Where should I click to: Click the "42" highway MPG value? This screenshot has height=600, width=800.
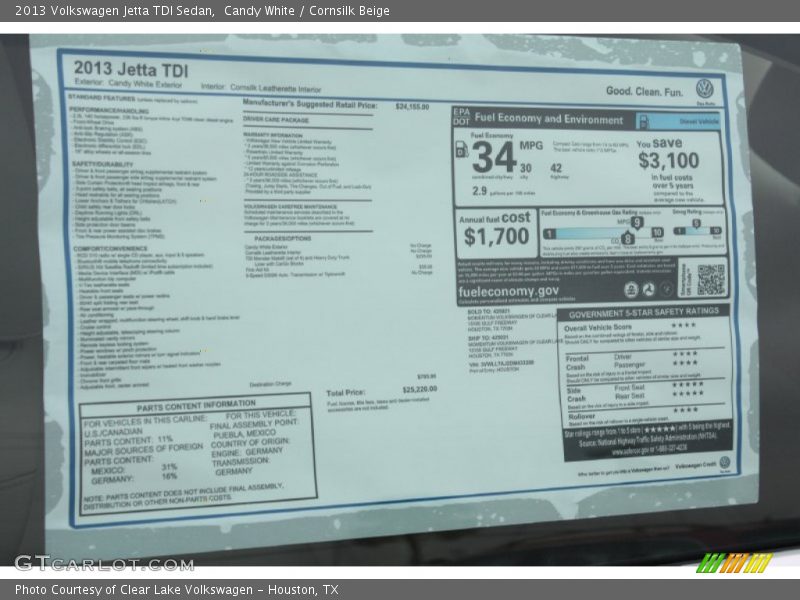pos(556,168)
